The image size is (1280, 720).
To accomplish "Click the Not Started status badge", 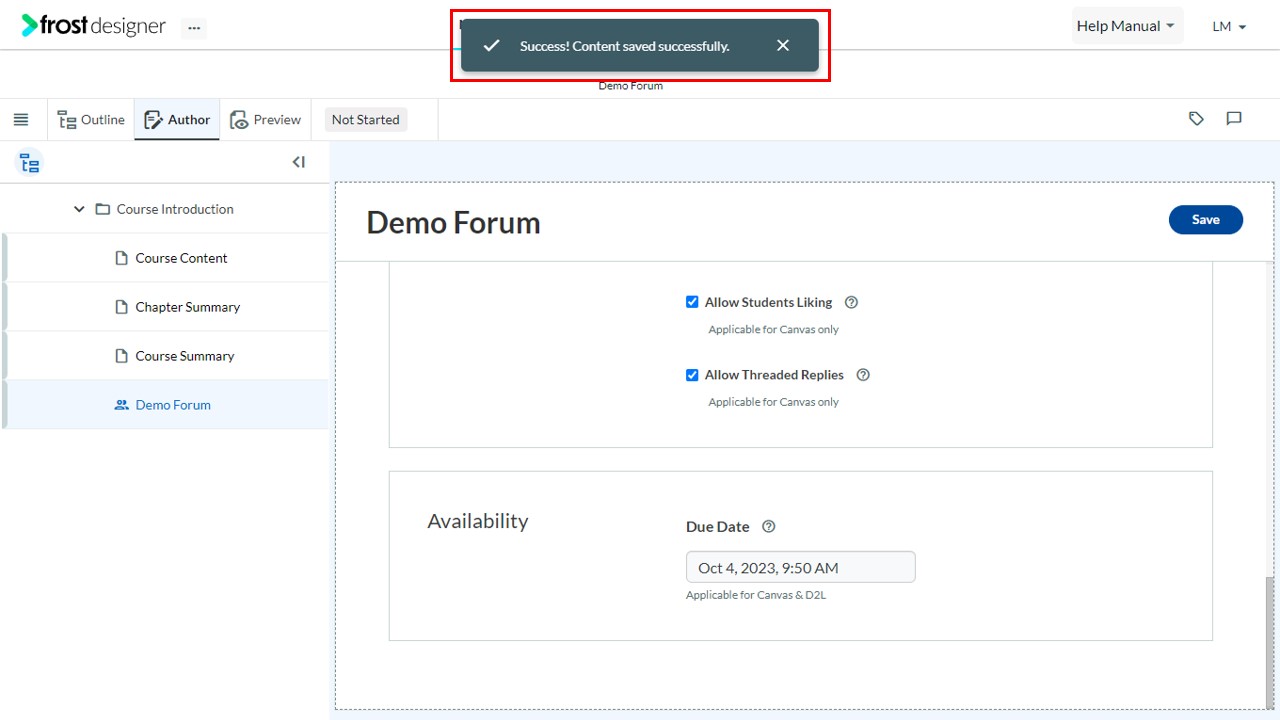I will 366,120.
